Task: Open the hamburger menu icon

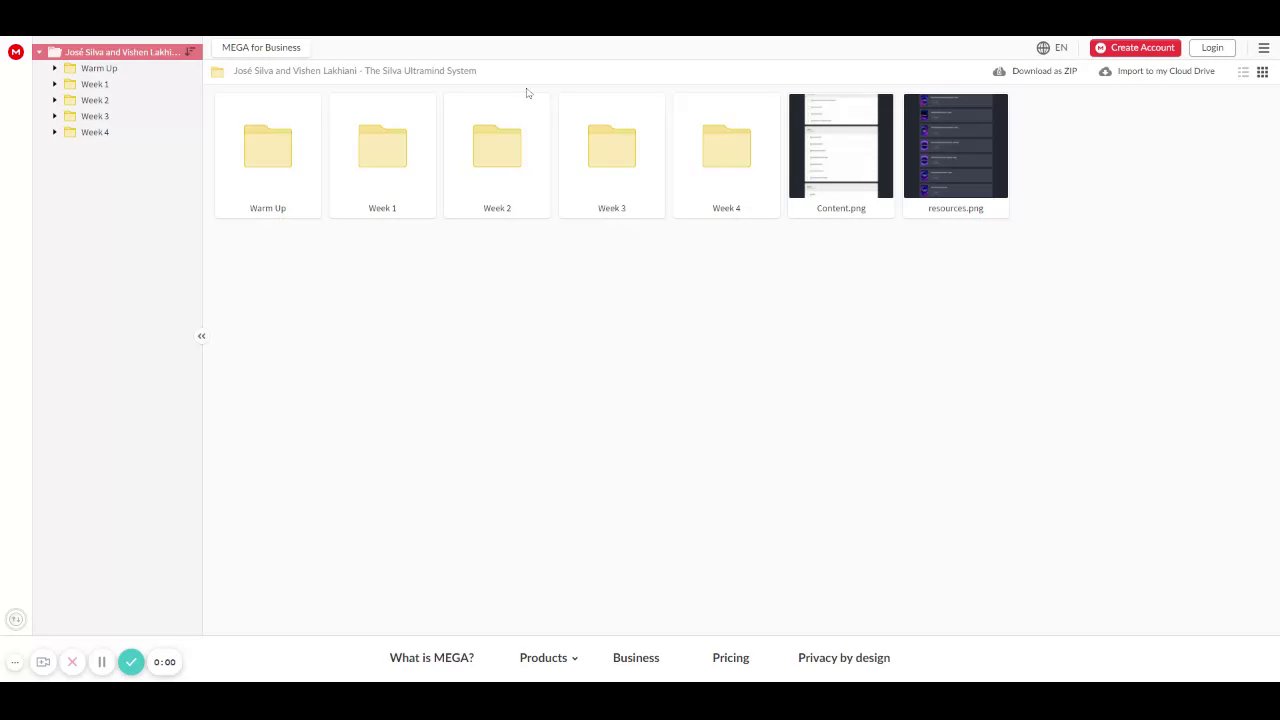Action: point(1263,48)
